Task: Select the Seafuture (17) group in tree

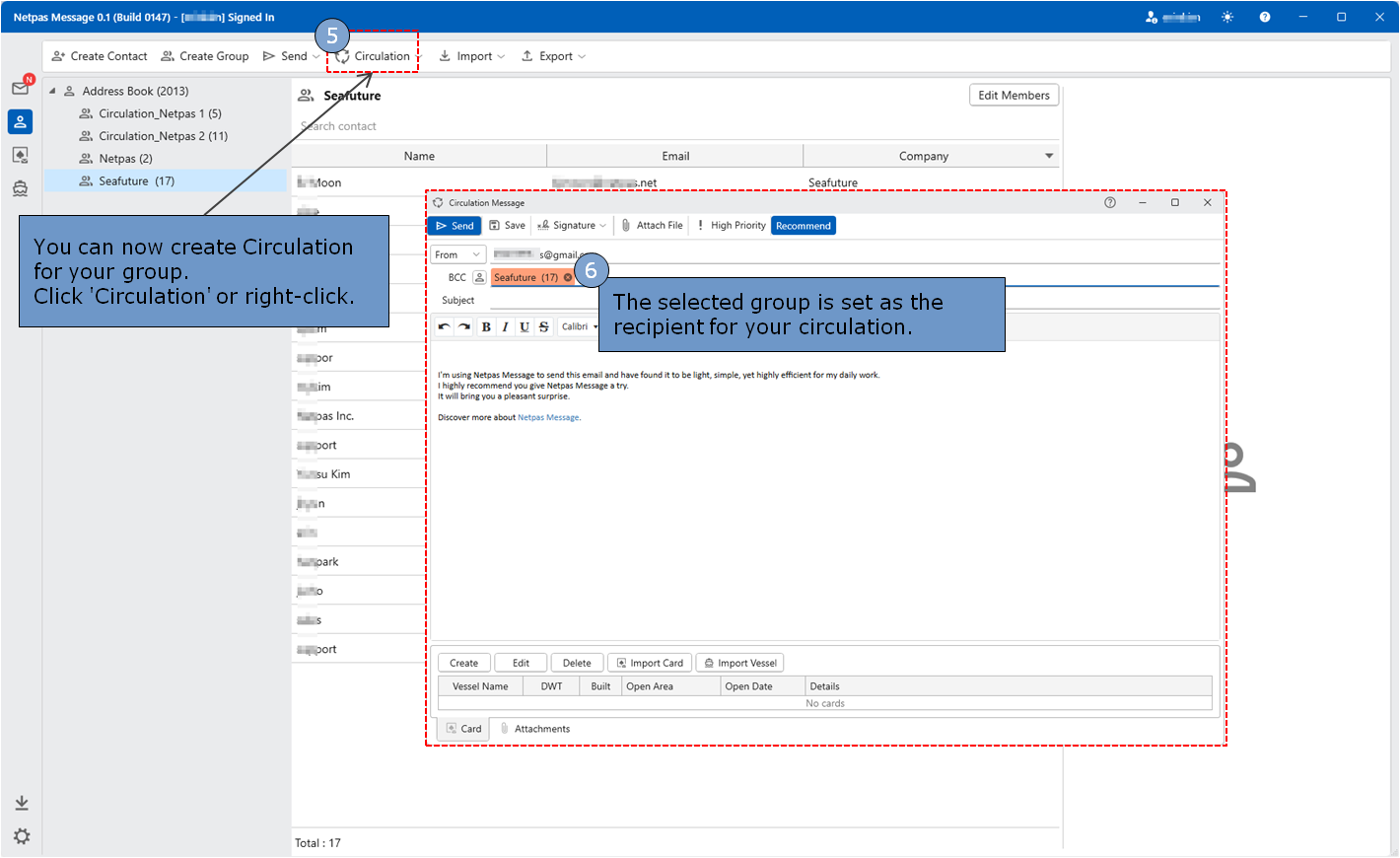Action: point(166,181)
